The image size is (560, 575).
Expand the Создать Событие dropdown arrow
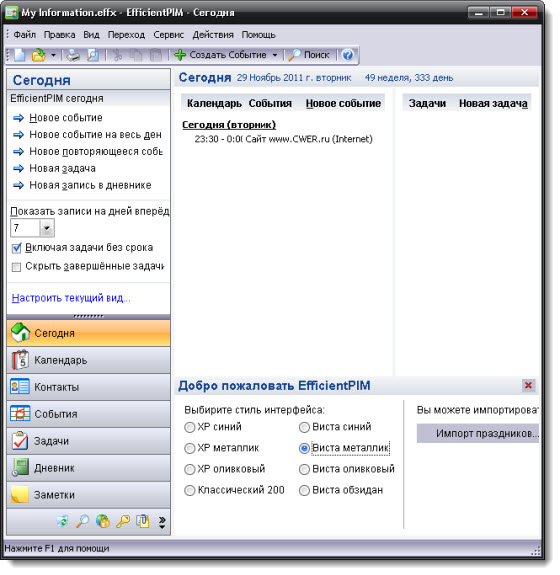pos(275,55)
